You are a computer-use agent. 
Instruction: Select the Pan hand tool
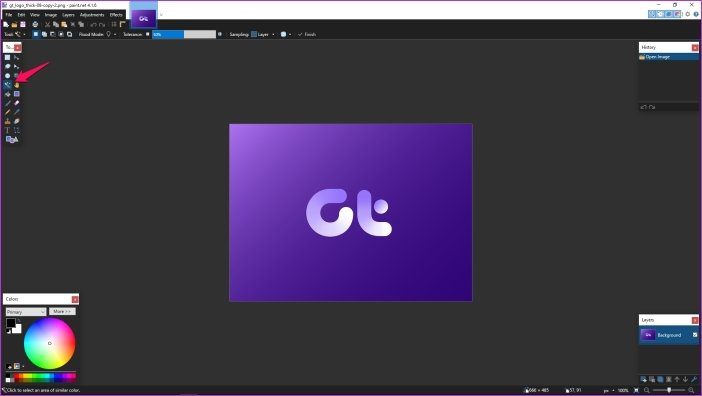(17, 85)
